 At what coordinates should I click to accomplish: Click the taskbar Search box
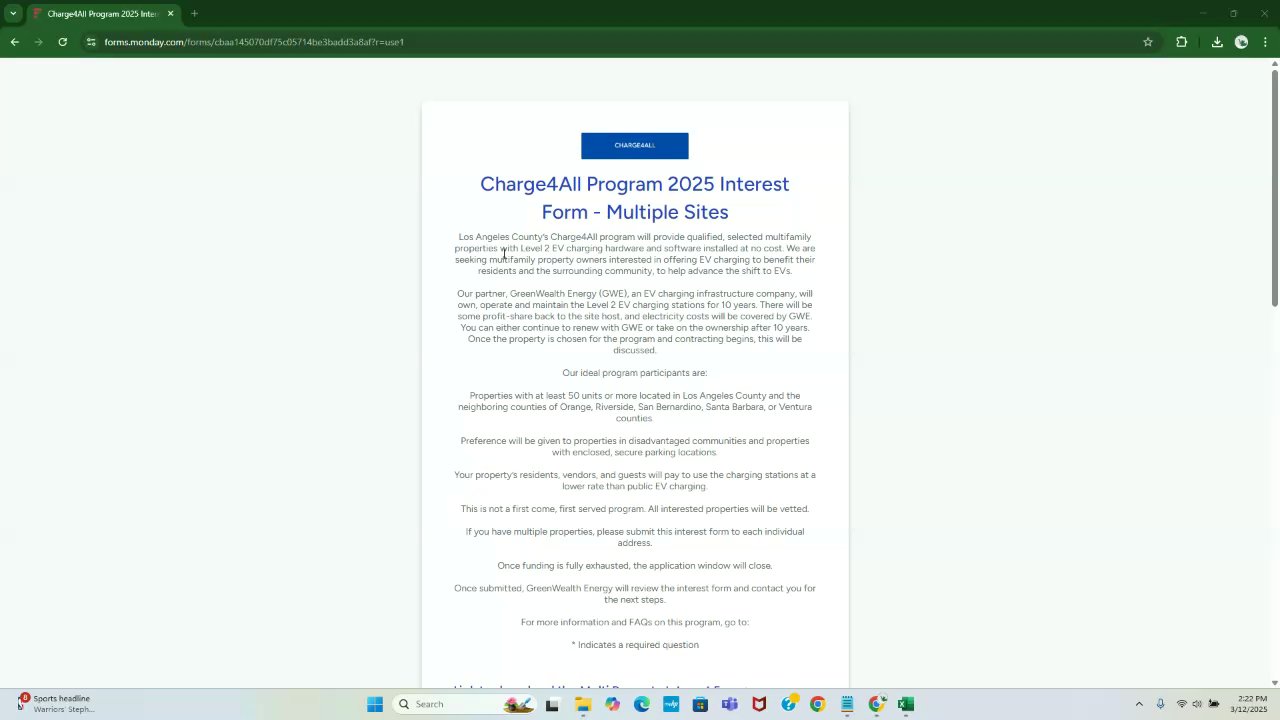(465, 704)
